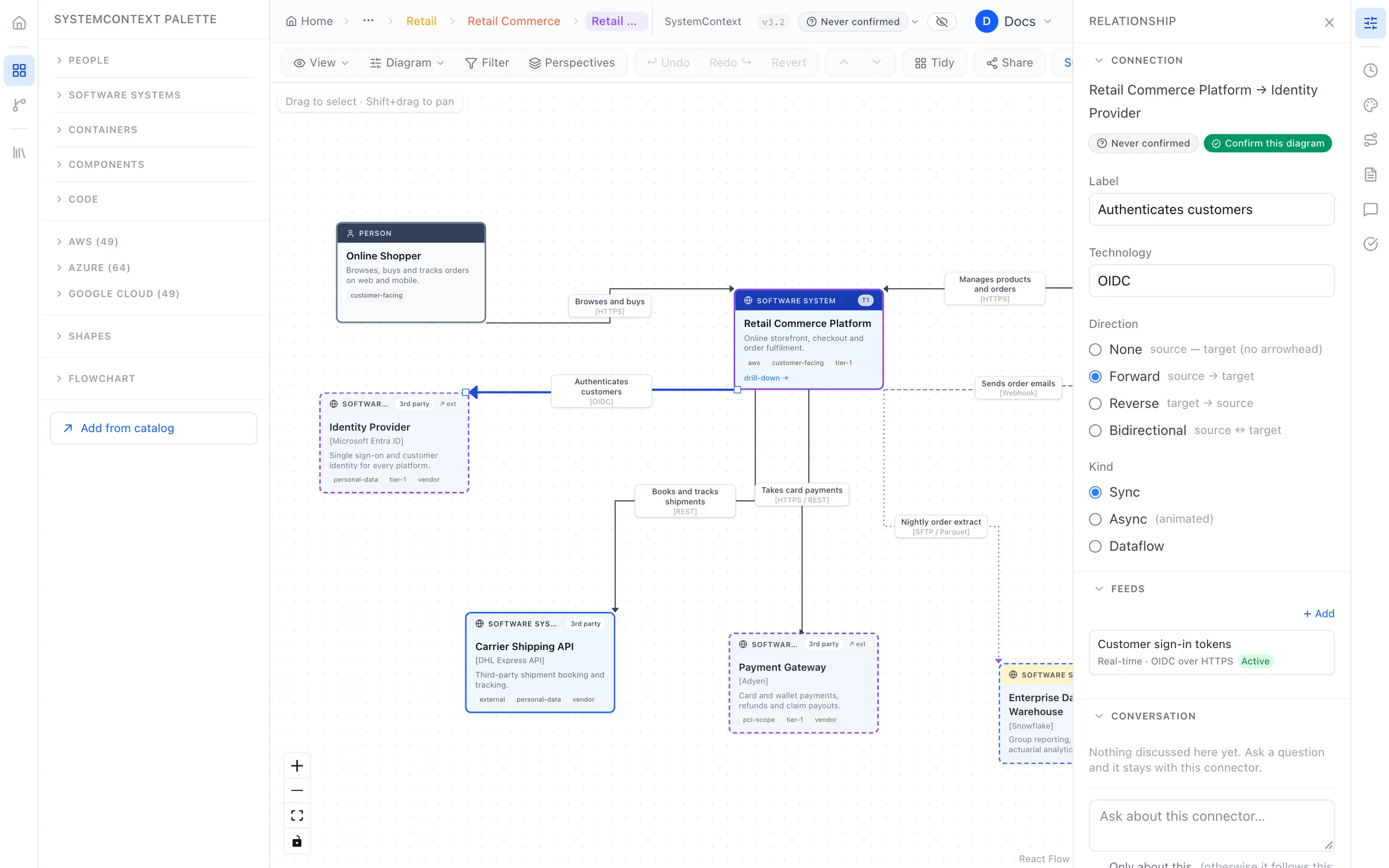Toggle the hidden-eye visibility button in header
Viewport: 1389px width, 868px height.
point(942,21)
